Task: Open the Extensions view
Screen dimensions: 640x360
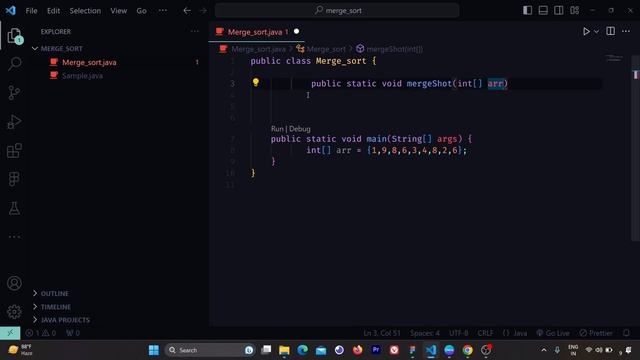Action: click(14, 151)
